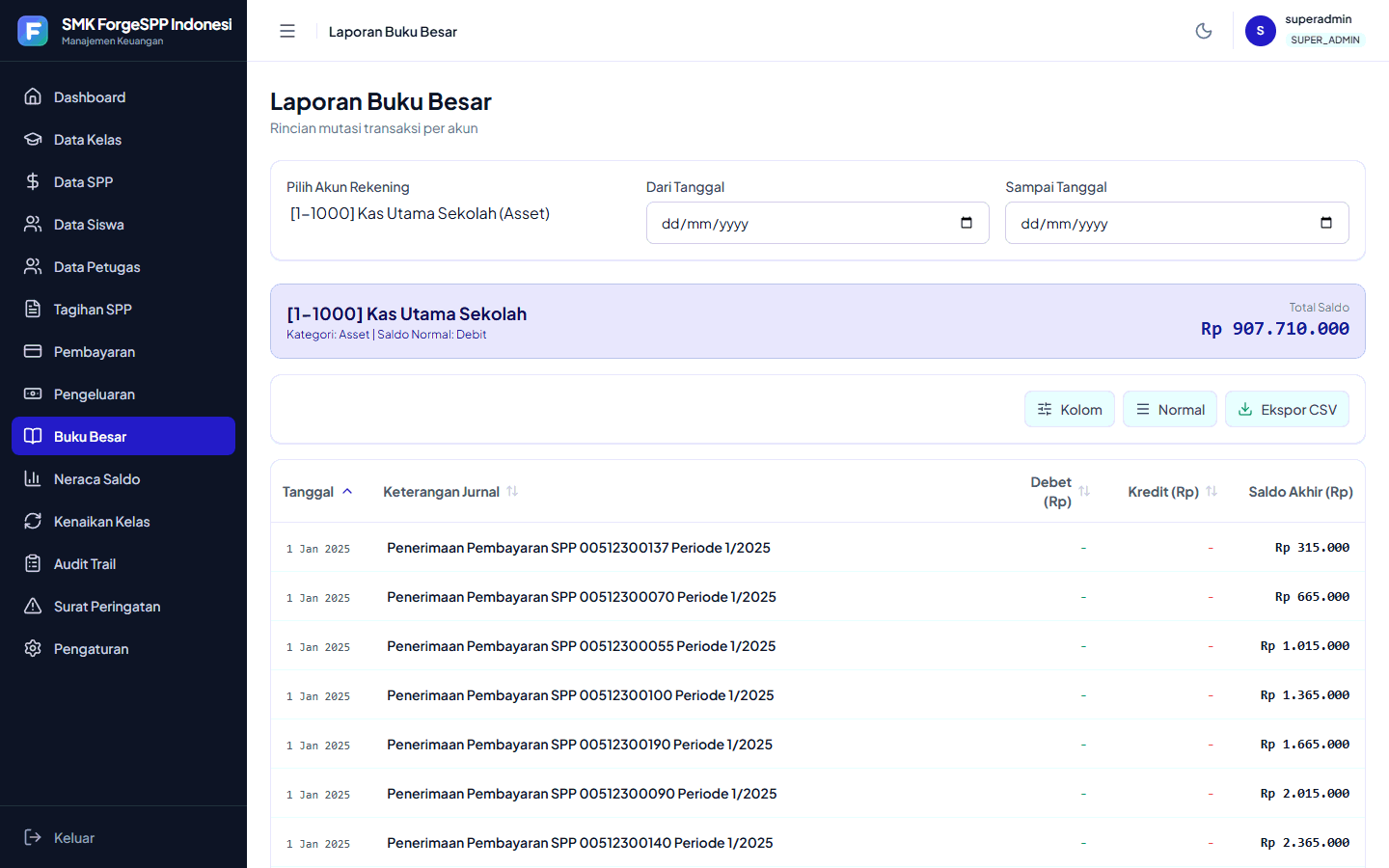Click the Rp 1.015.000 saldo cell
Image resolution: width=1389 pixels, height=868 pixels.
coord(1305,646)
